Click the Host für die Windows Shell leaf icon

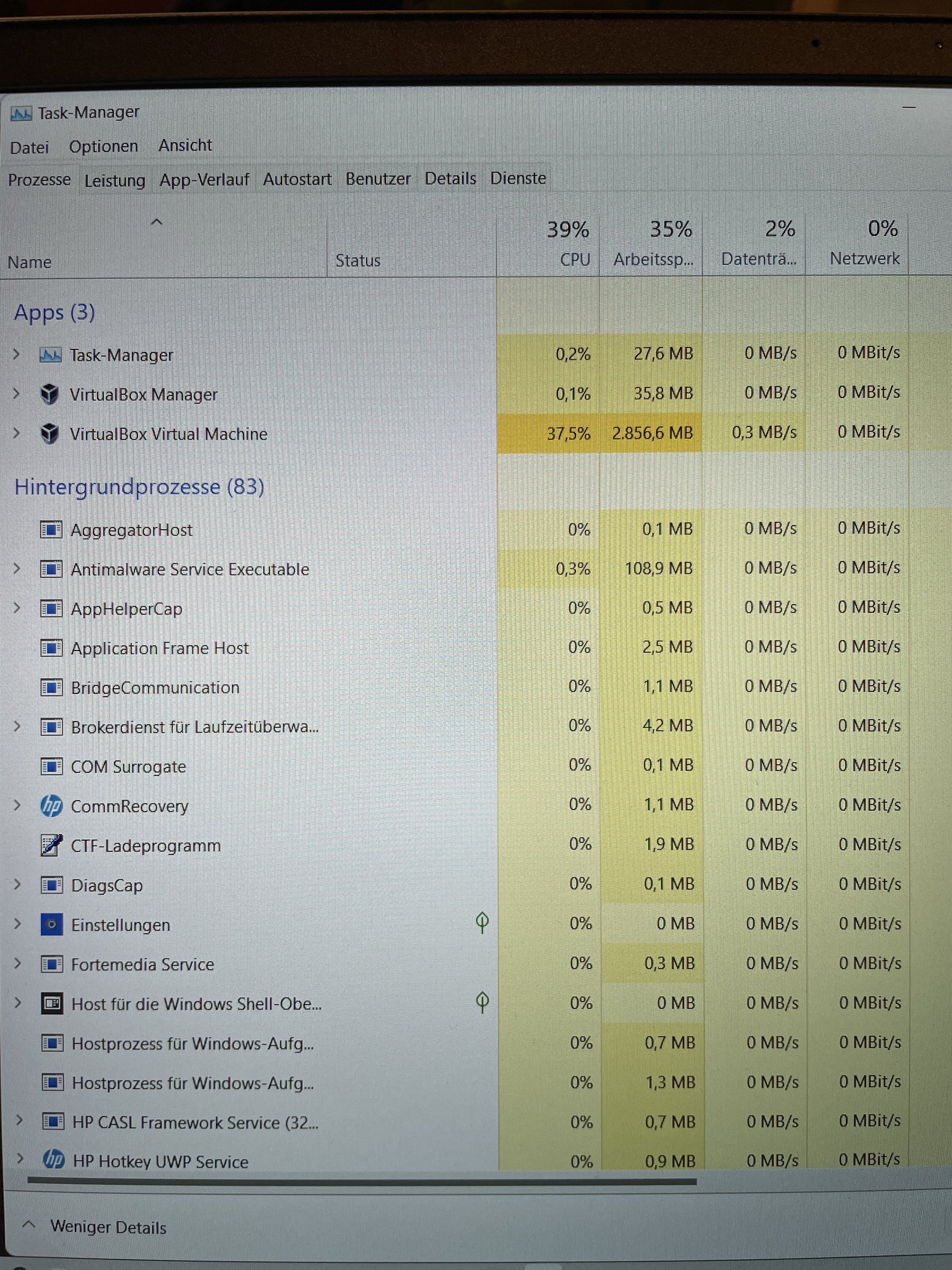point(482,1002)
